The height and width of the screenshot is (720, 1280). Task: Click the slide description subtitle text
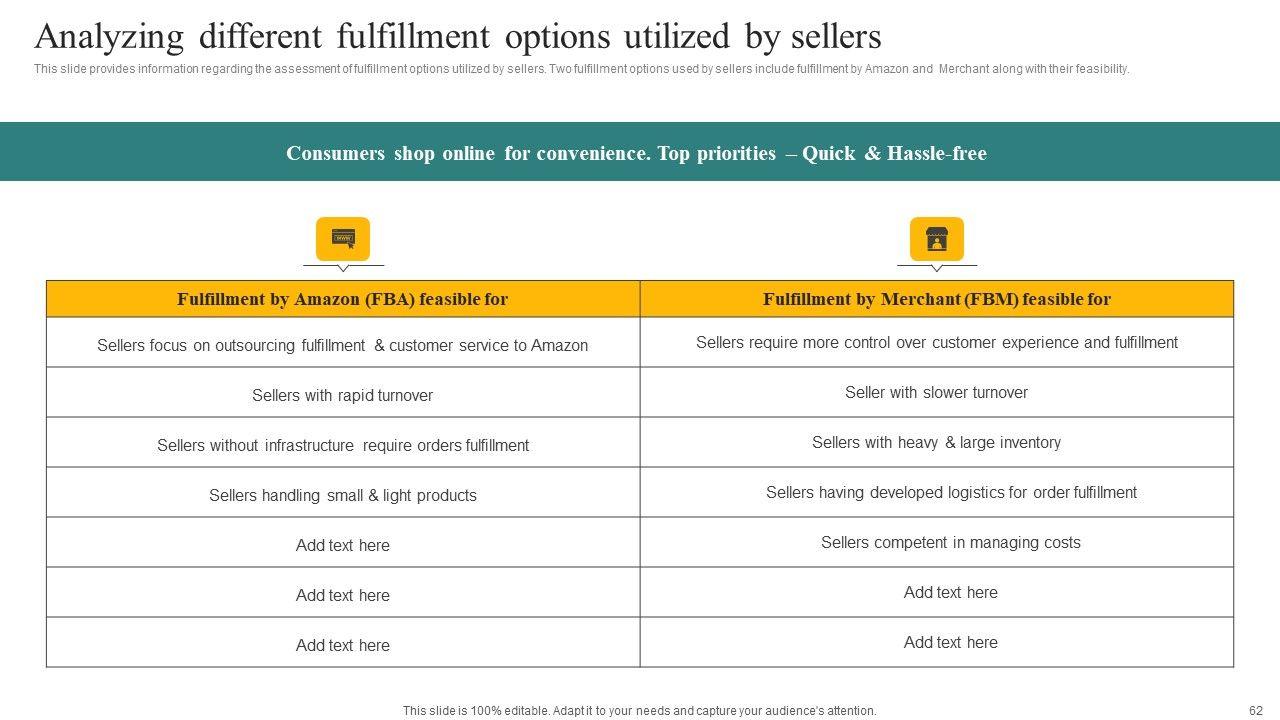point(581,69)
